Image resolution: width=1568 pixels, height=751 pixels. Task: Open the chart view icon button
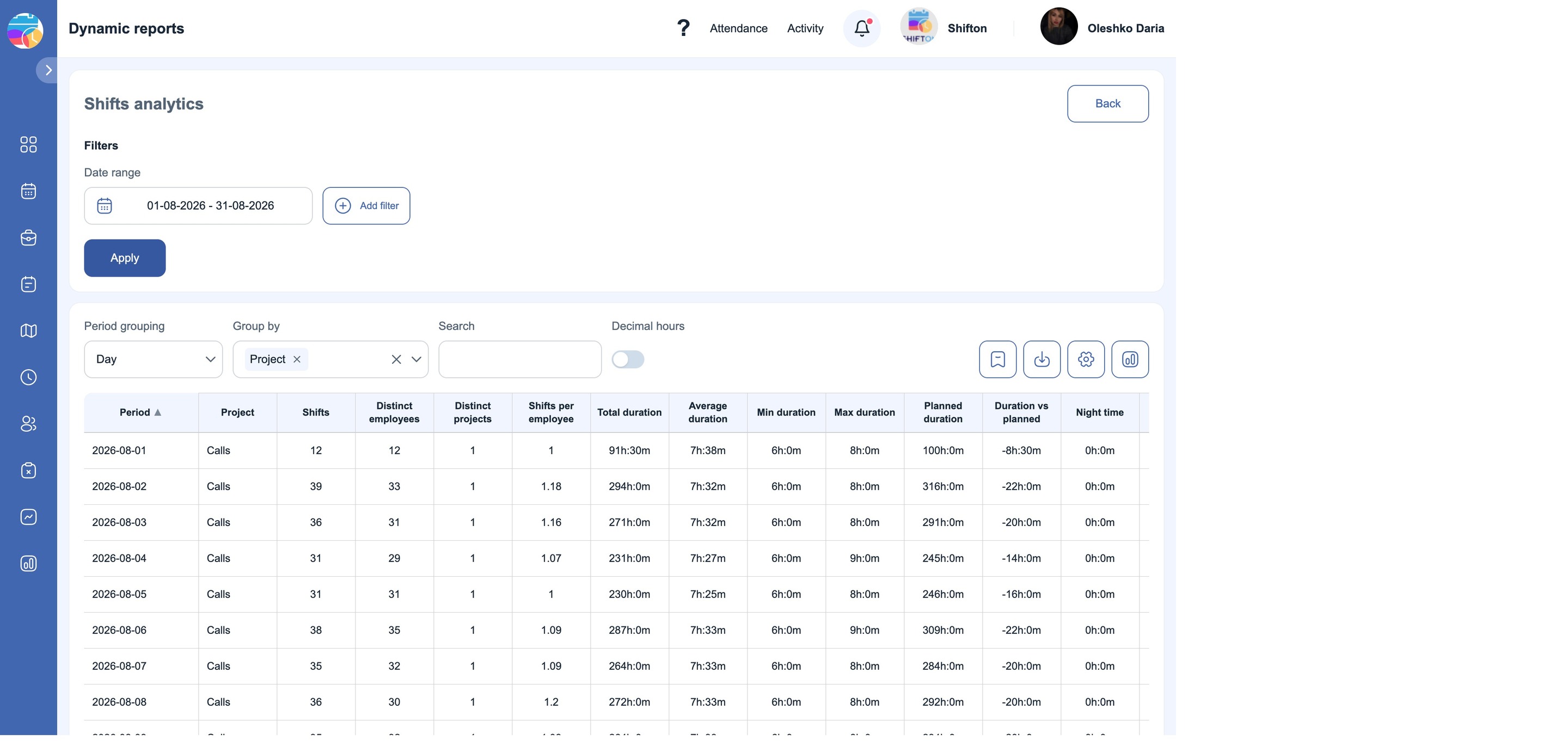1130,359
